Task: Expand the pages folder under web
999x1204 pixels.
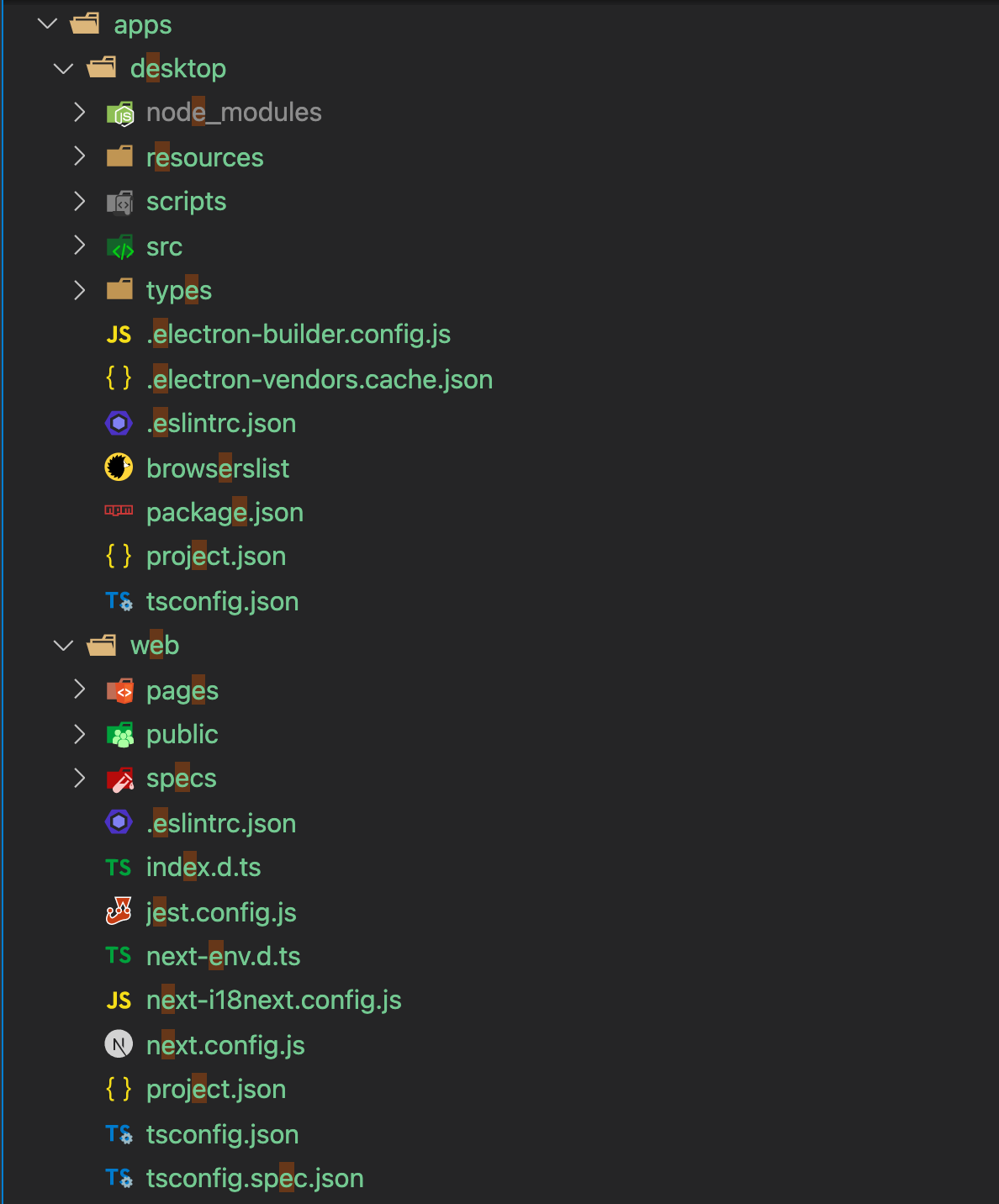Action: pos(79,689)
